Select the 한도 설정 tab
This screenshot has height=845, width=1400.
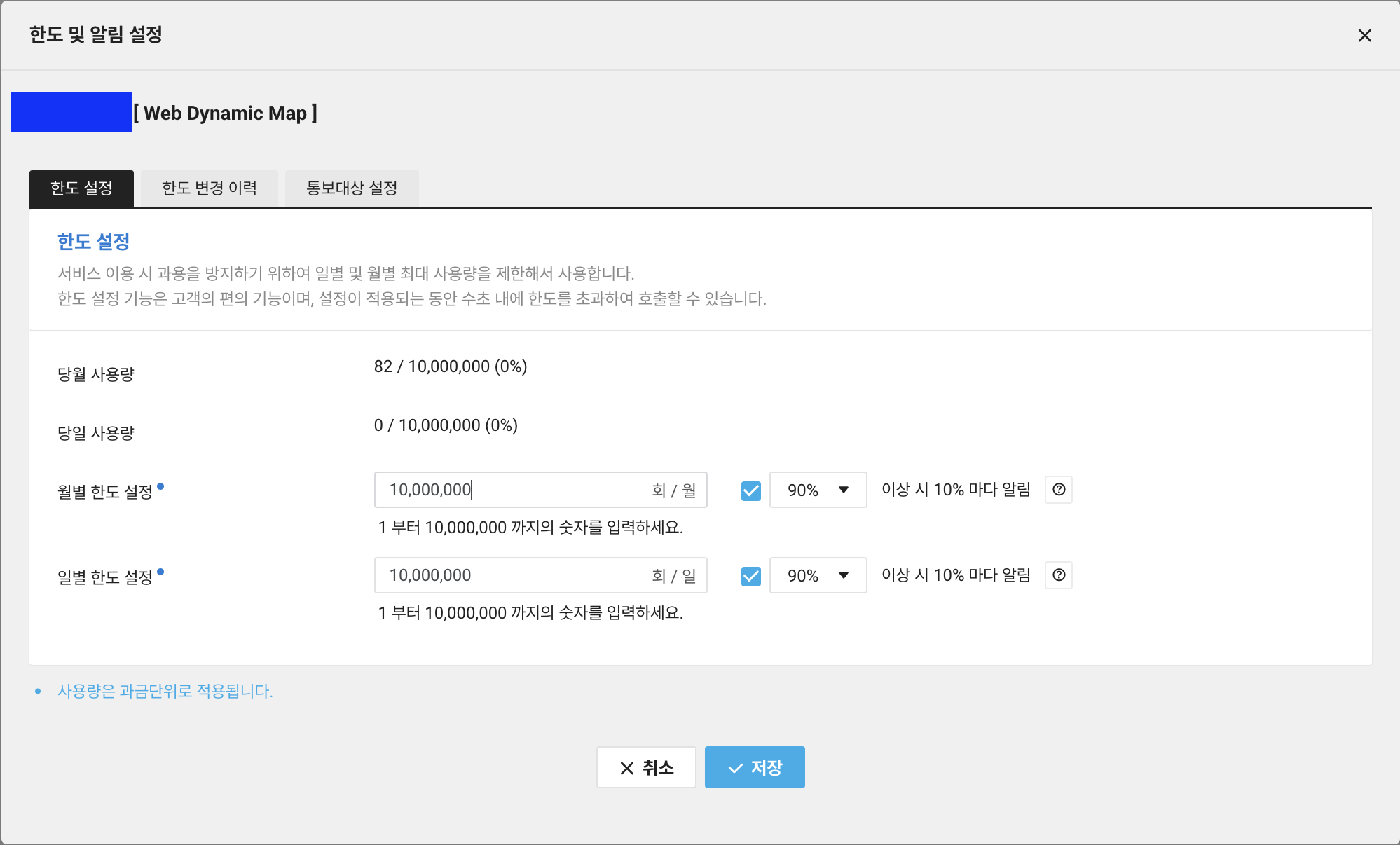click(x=81, y=188)
